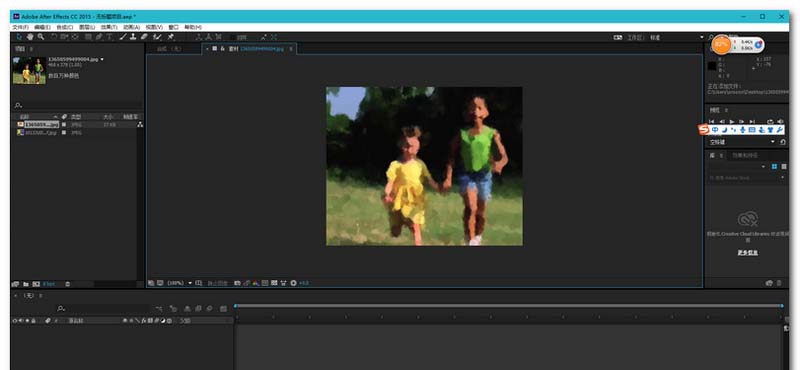Click the info panel black color swatch
800x370 pixels.
click(712, 66)
